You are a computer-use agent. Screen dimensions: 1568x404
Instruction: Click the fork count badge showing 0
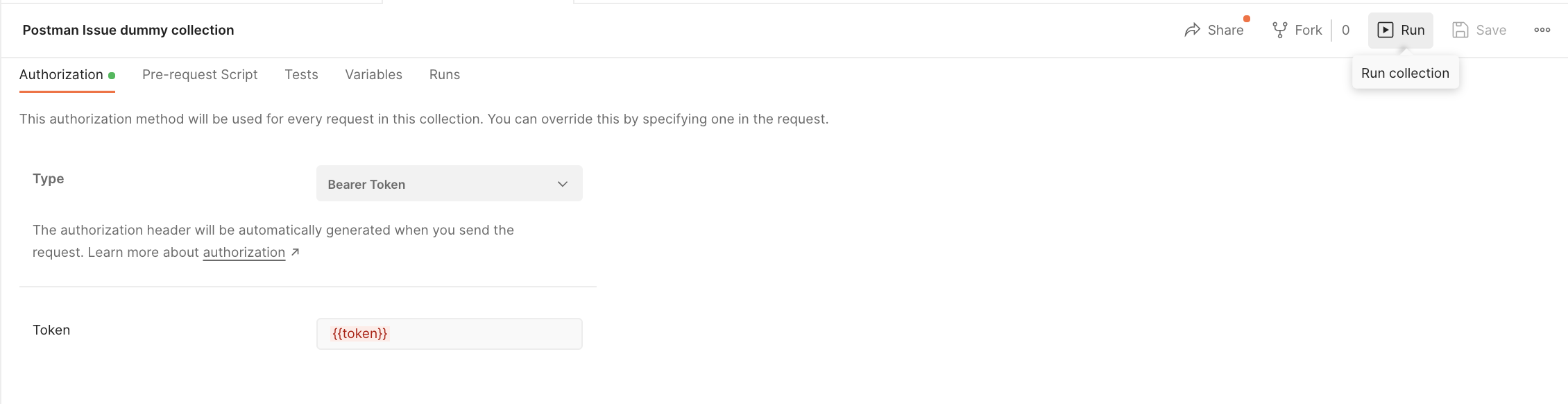(x=1345, y=30)
